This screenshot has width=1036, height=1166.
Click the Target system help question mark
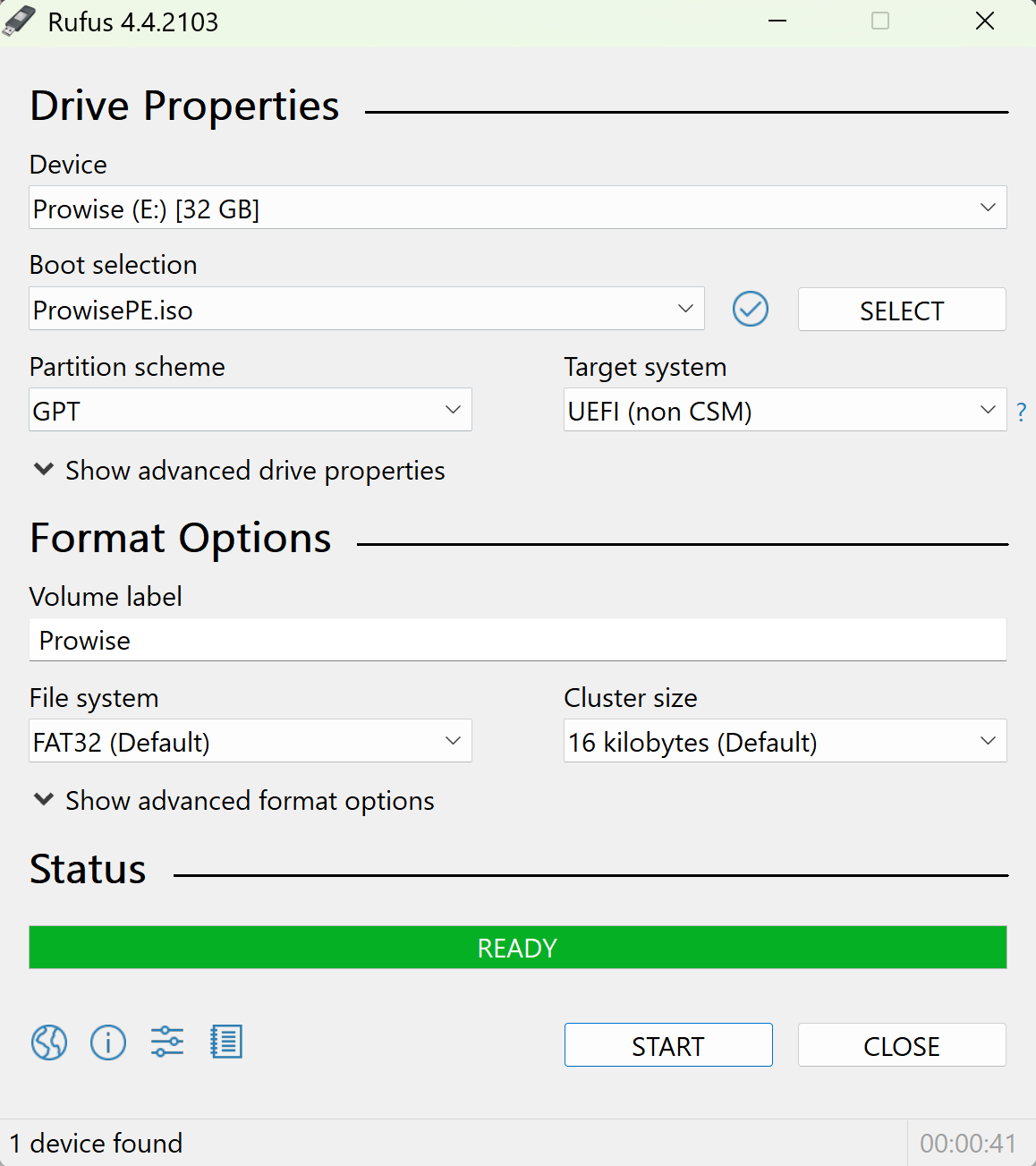(x=1021, y=413)
